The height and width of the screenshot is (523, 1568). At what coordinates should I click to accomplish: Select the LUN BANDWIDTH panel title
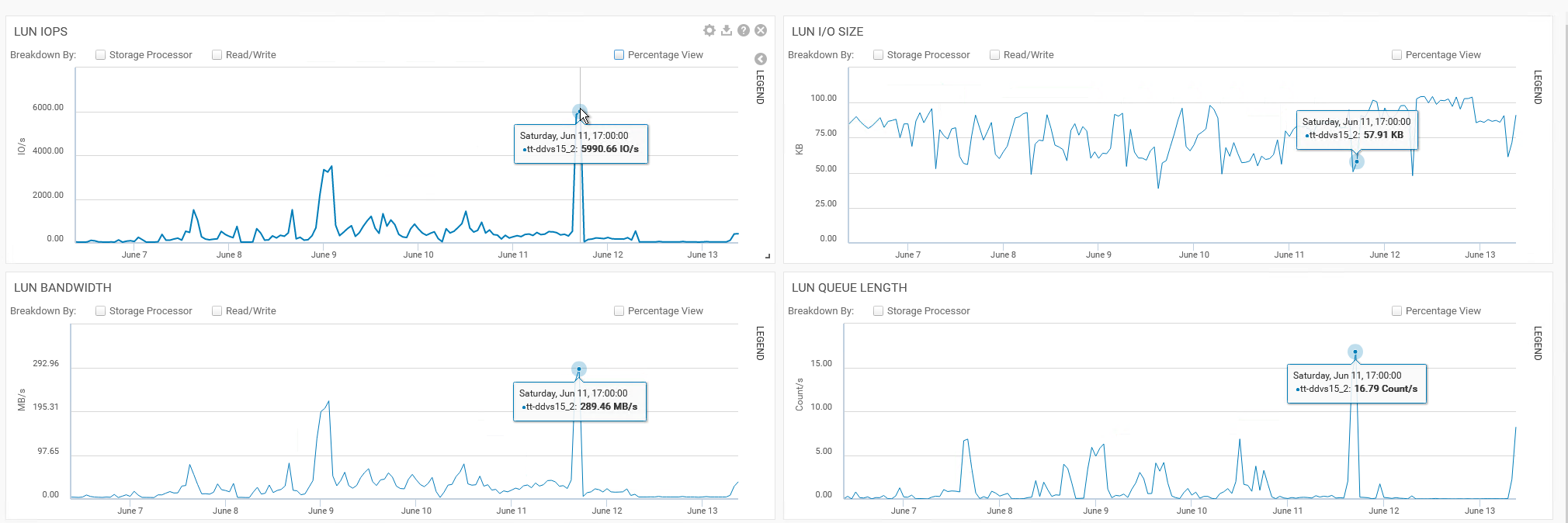[x=63, y=288]
